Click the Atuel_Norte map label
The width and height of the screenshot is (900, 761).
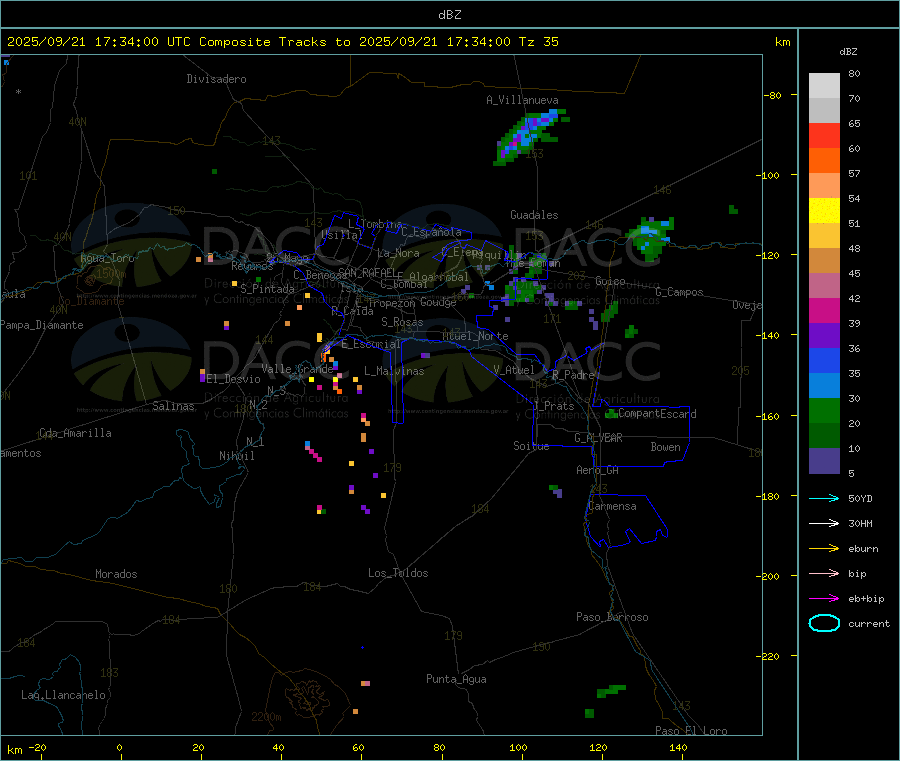click(475, 336)
